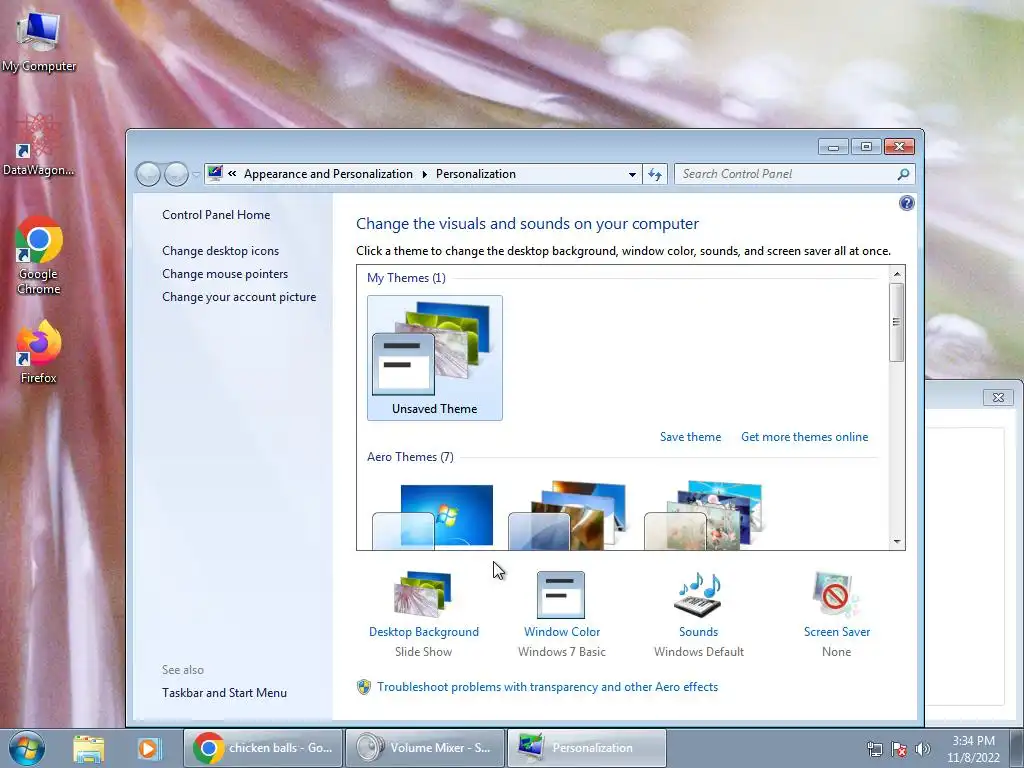This screenshot has height=768, width=1024.
Task: Select the Characters Aero theme thumbnail
Action: [x=705, y=516]
